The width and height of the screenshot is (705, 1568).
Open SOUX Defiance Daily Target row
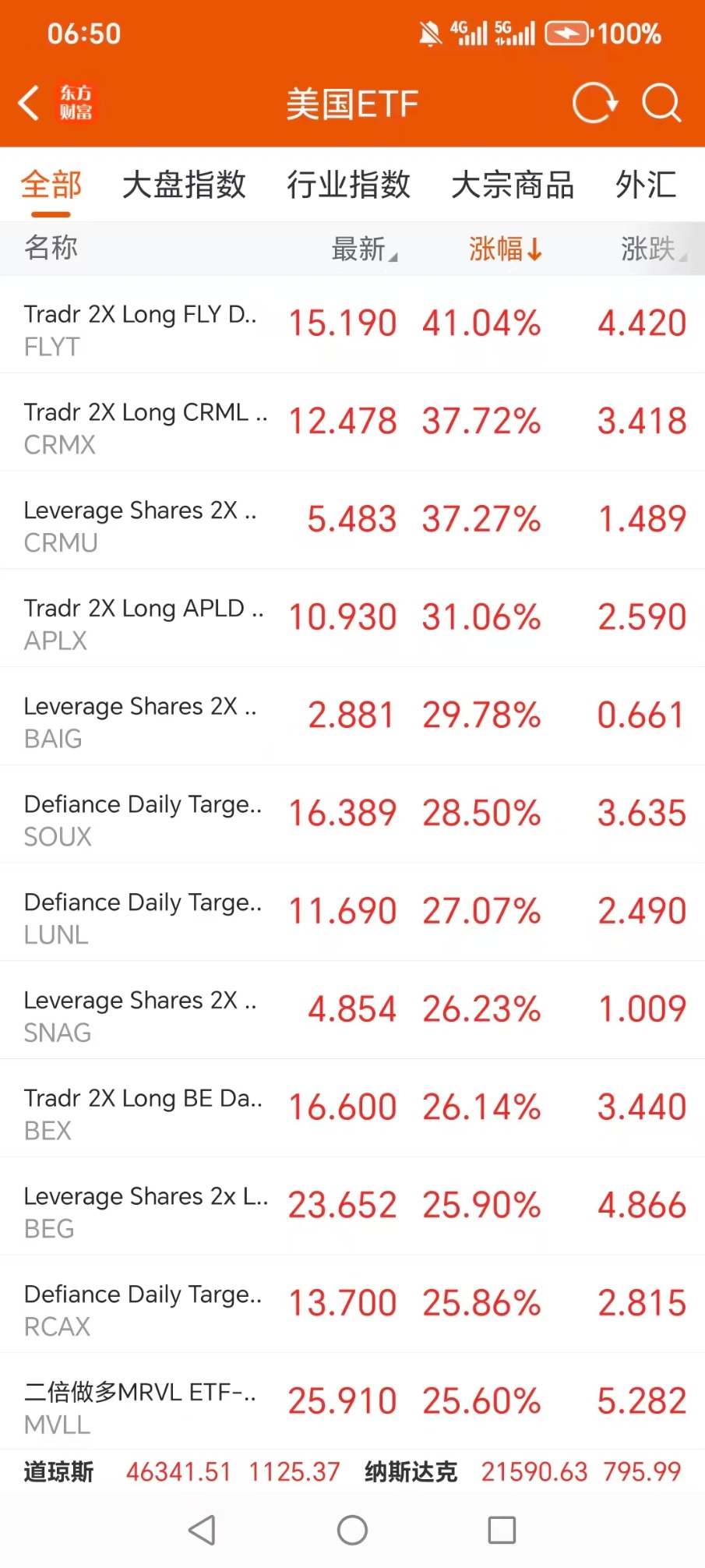click(352, 814)
